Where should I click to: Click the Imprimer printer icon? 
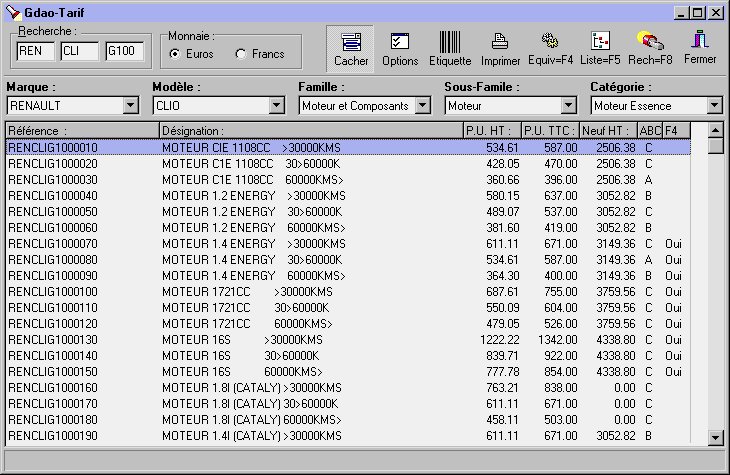point(500,49)
